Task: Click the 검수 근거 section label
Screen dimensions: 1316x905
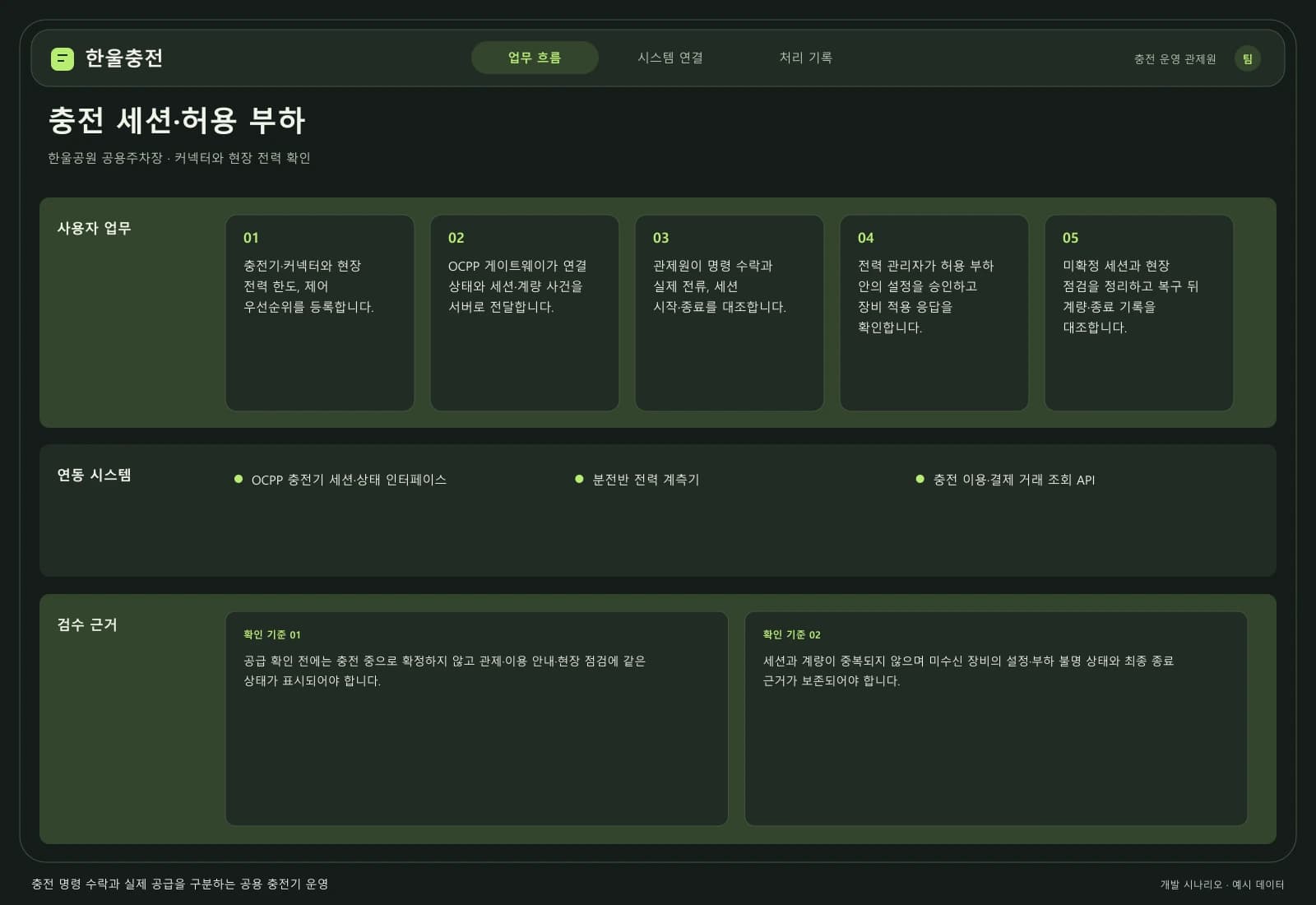Action: (x=87, y=624)
